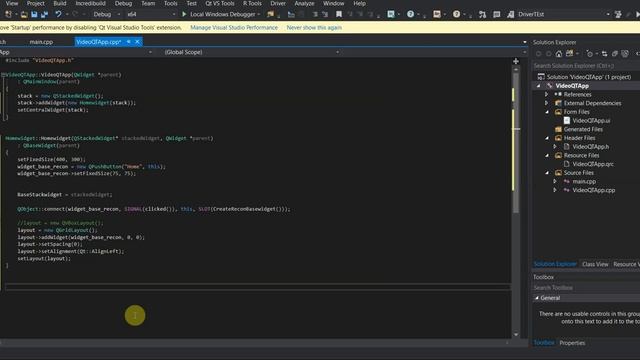Click the Undo toolbar icon
The image size is (640, 360).
(x=58, y=14)
